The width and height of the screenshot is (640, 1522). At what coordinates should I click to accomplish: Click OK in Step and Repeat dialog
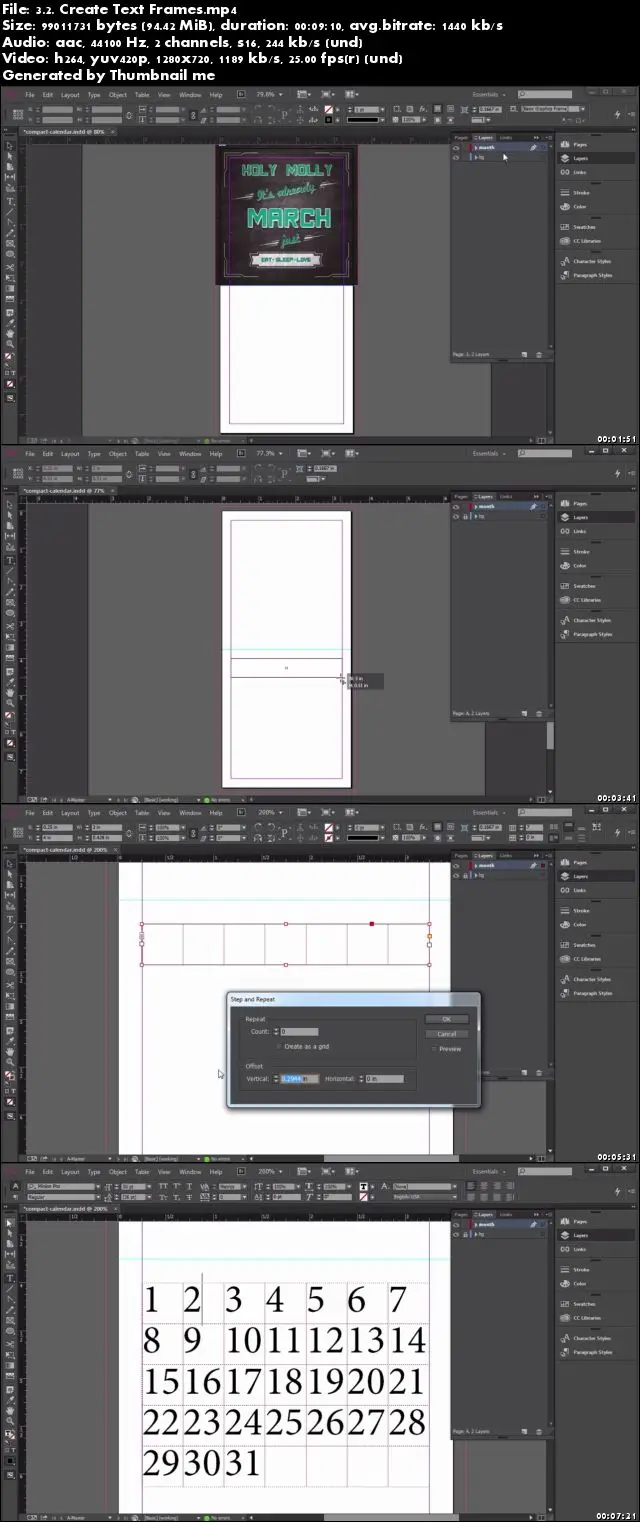tap(446, 1019)
